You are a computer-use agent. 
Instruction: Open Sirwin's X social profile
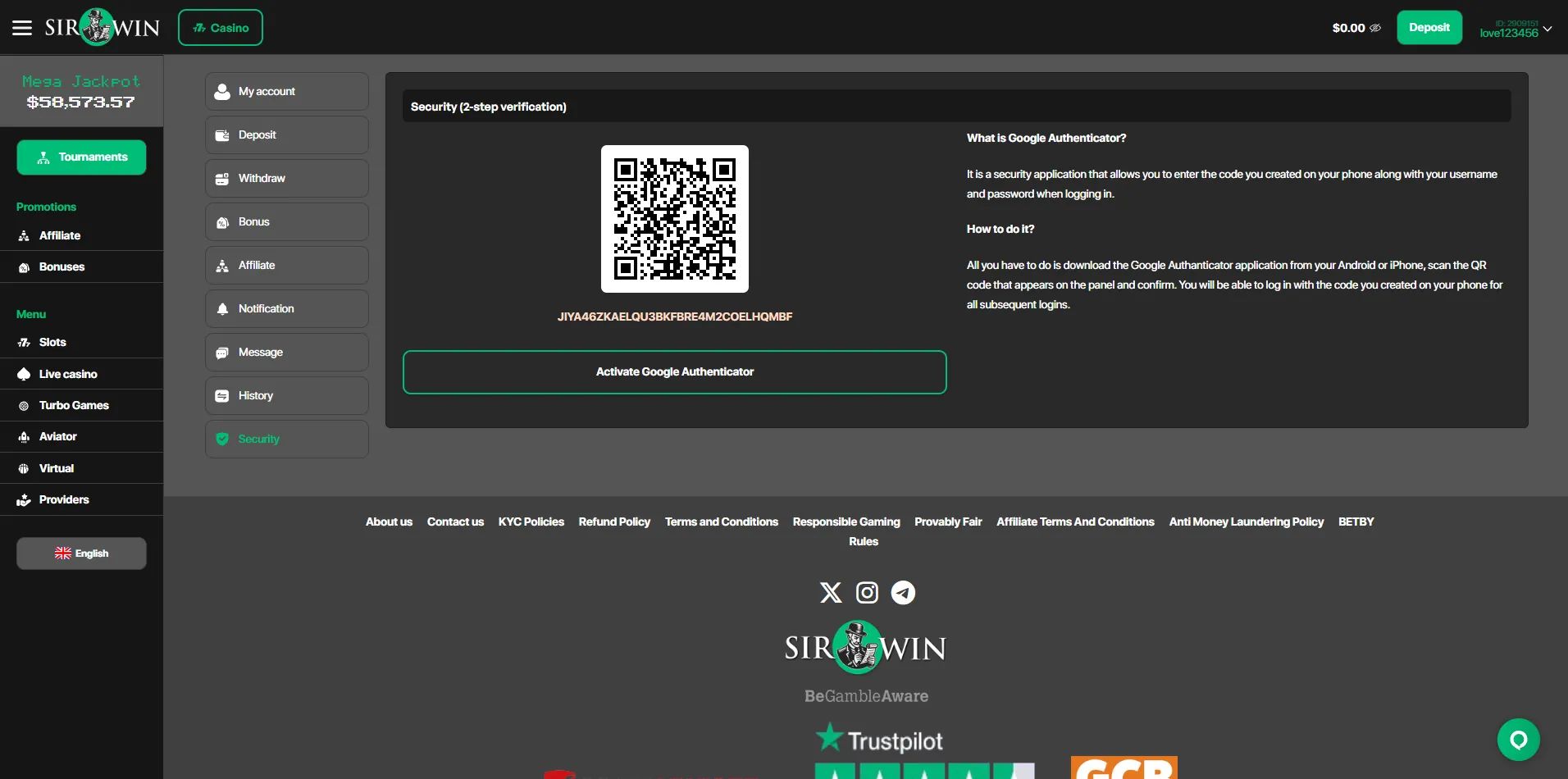830,592
